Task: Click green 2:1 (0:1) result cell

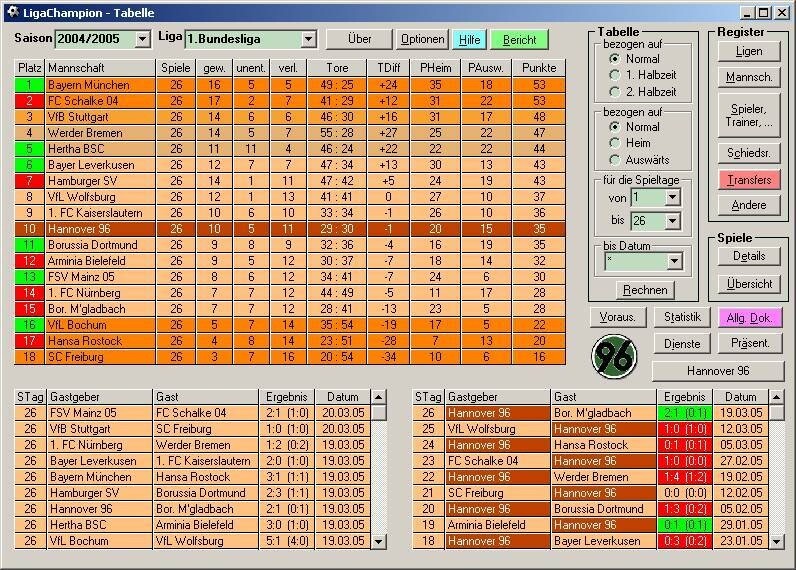Action: (x=684, y=413)
